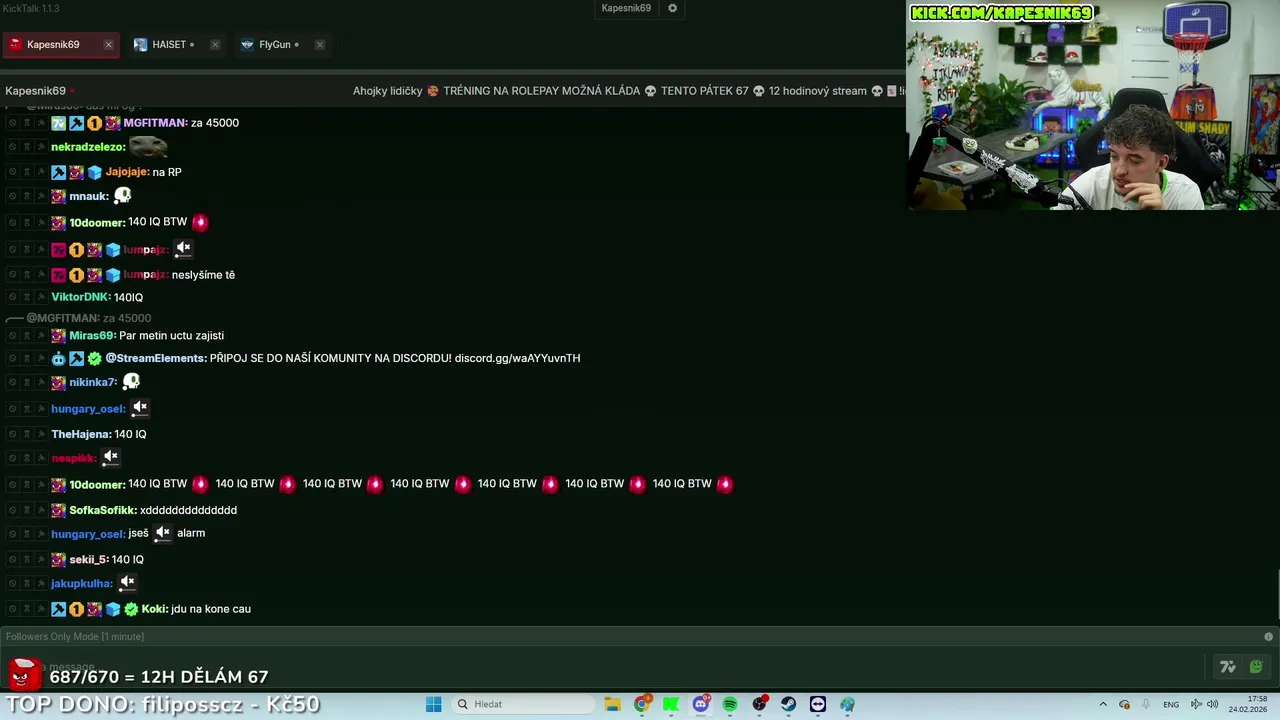Open Google Chrome from taskbar

[642, 704]
